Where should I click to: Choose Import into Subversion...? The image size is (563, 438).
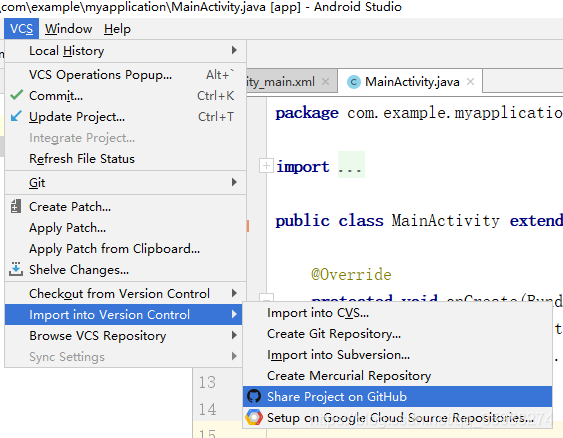397,355
